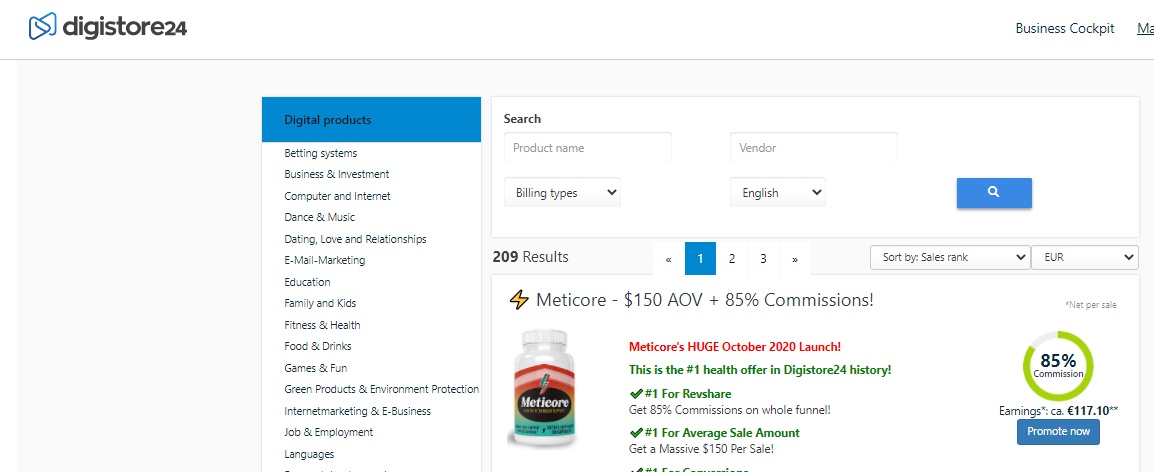Open the Fitness & Health category
The height and width of the screenshot is (472, 1154).
click(322, 325)
